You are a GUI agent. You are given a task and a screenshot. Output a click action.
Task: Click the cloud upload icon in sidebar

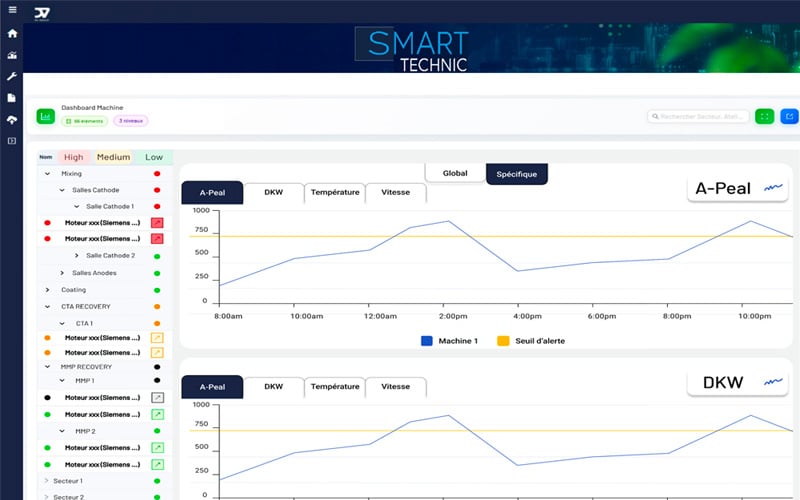tap(12, 119)
